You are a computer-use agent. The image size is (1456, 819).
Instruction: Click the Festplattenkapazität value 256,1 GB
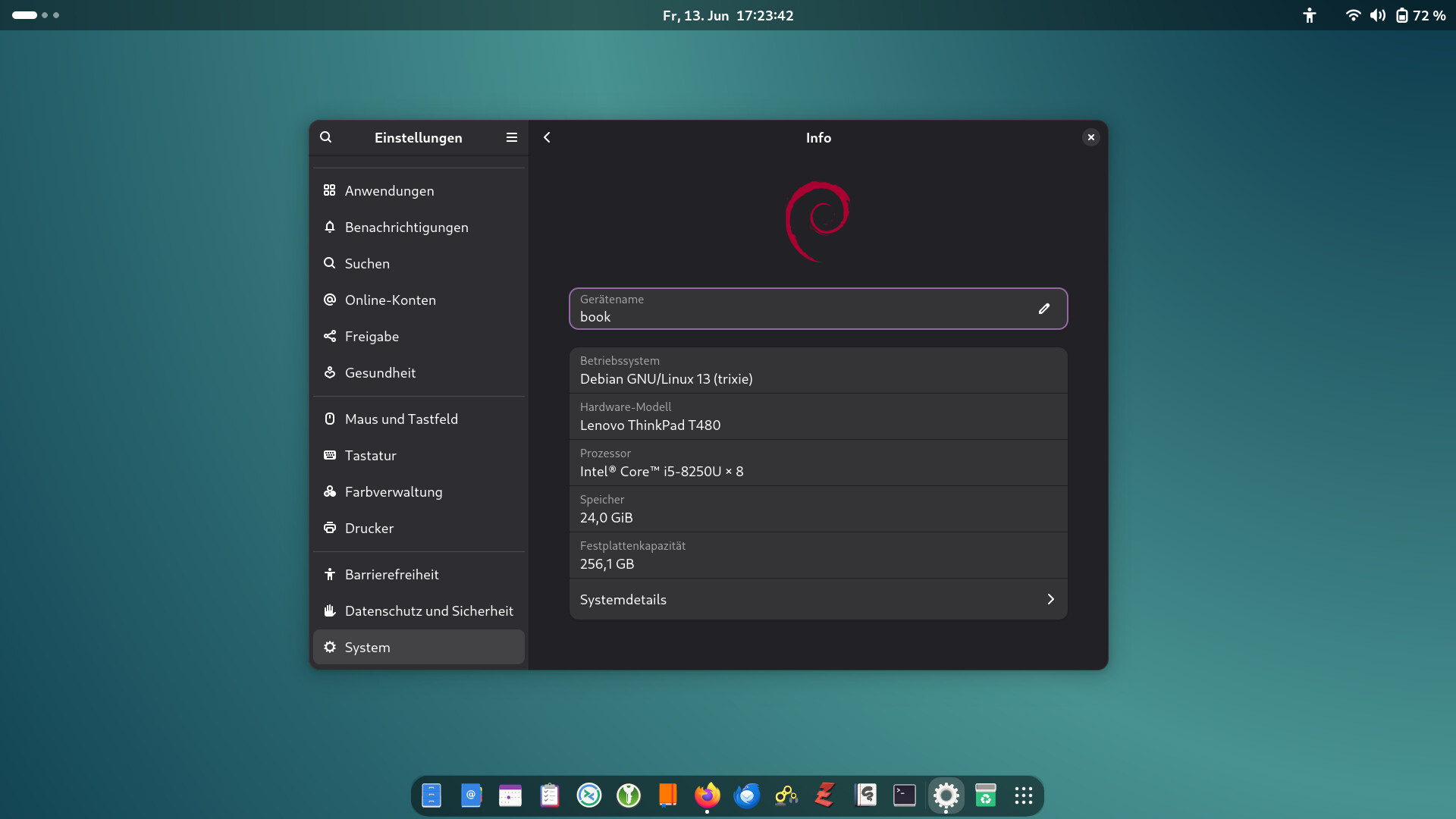point(607,564)
